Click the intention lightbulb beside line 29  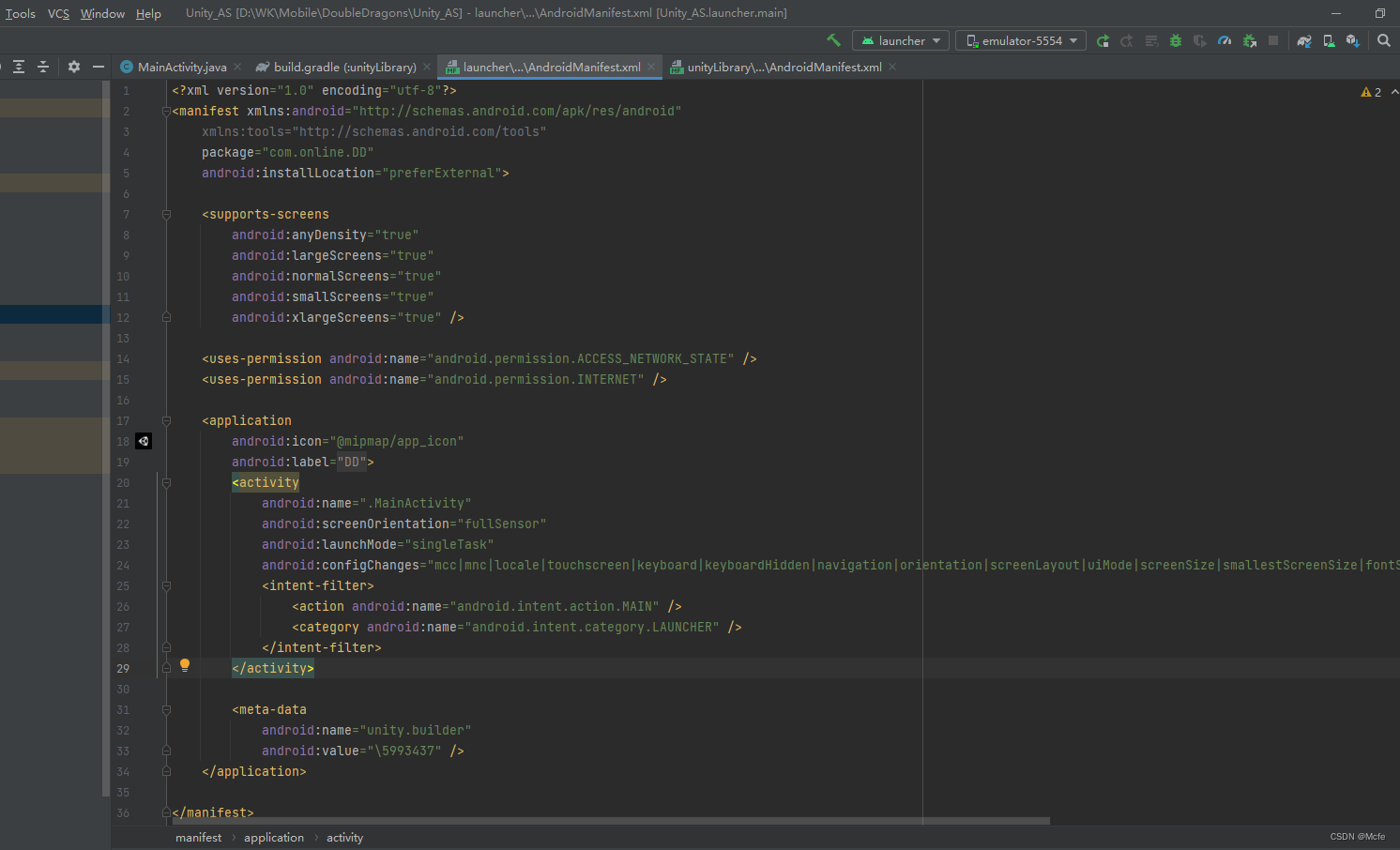click(x=185, y=665)
